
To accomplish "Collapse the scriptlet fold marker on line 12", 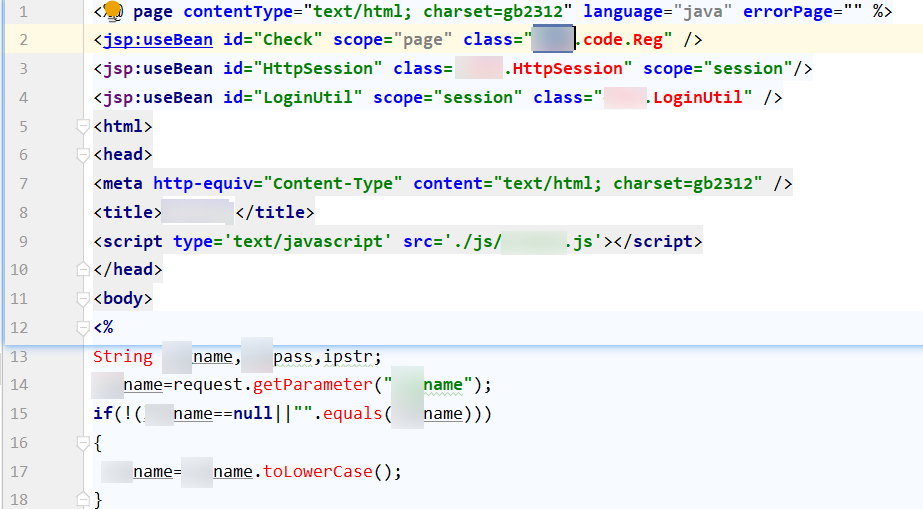I will pyautogui.click(x=82, y=327).
